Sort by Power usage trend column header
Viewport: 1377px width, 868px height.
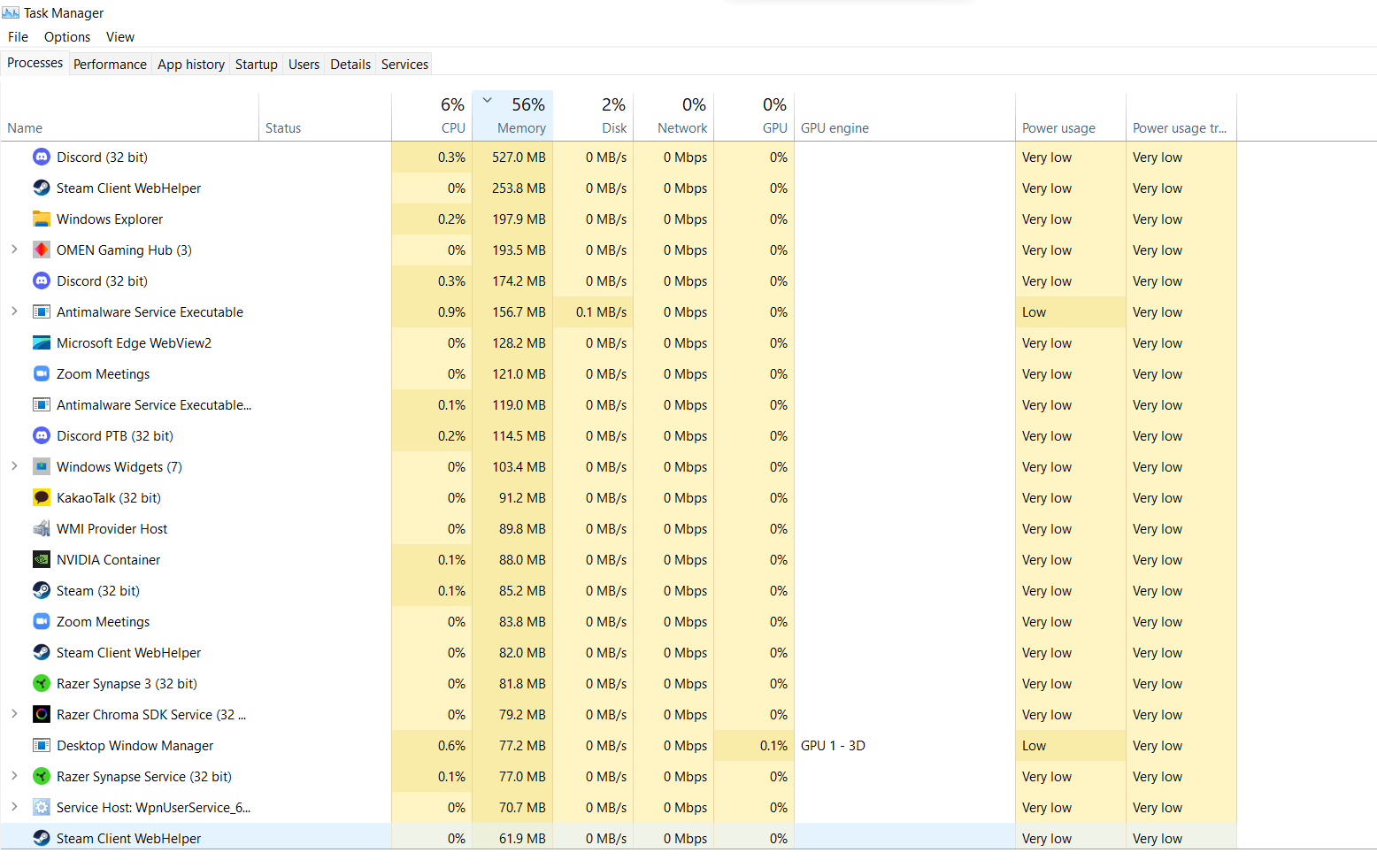[x=1181, y=117]
